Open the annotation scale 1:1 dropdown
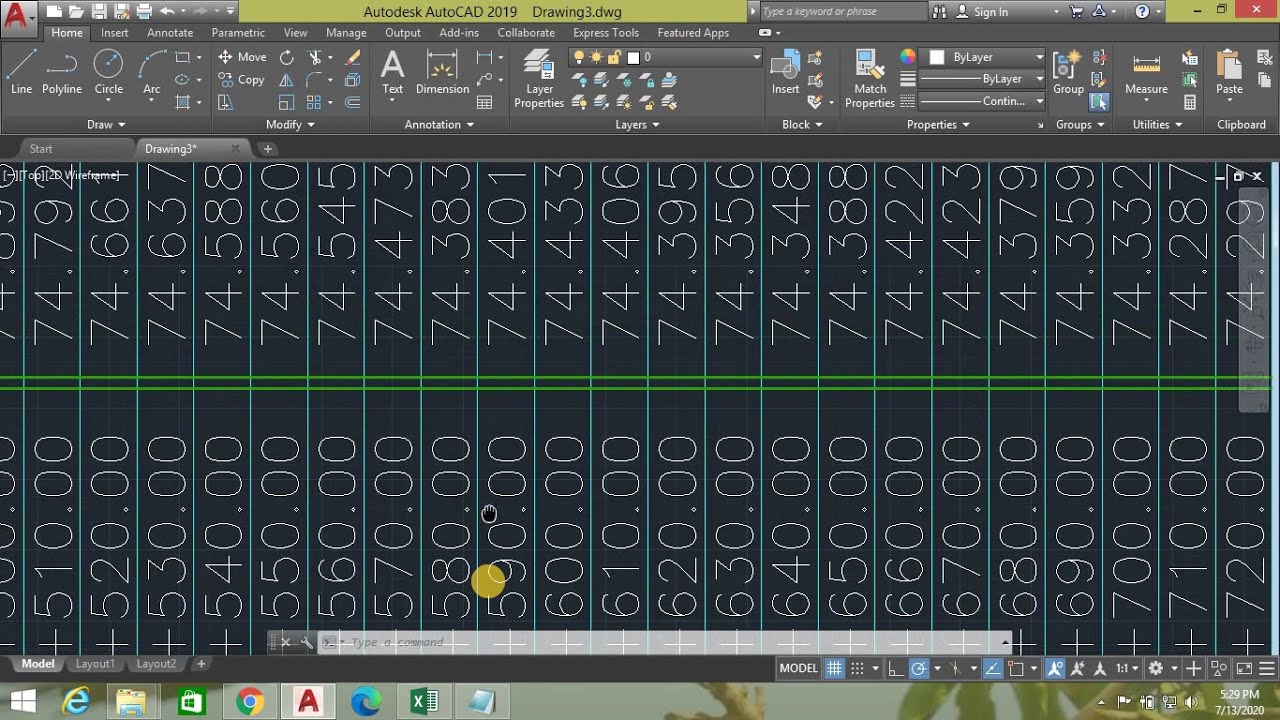This screenshot has height=720, width=1280. [1127, 668]
